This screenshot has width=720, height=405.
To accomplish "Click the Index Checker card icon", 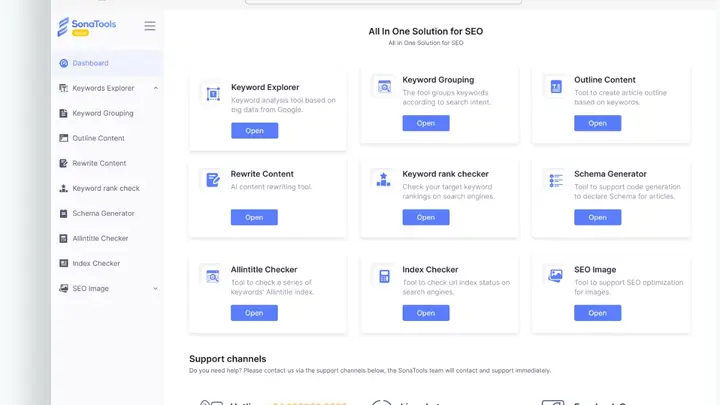I will [384, 276].
